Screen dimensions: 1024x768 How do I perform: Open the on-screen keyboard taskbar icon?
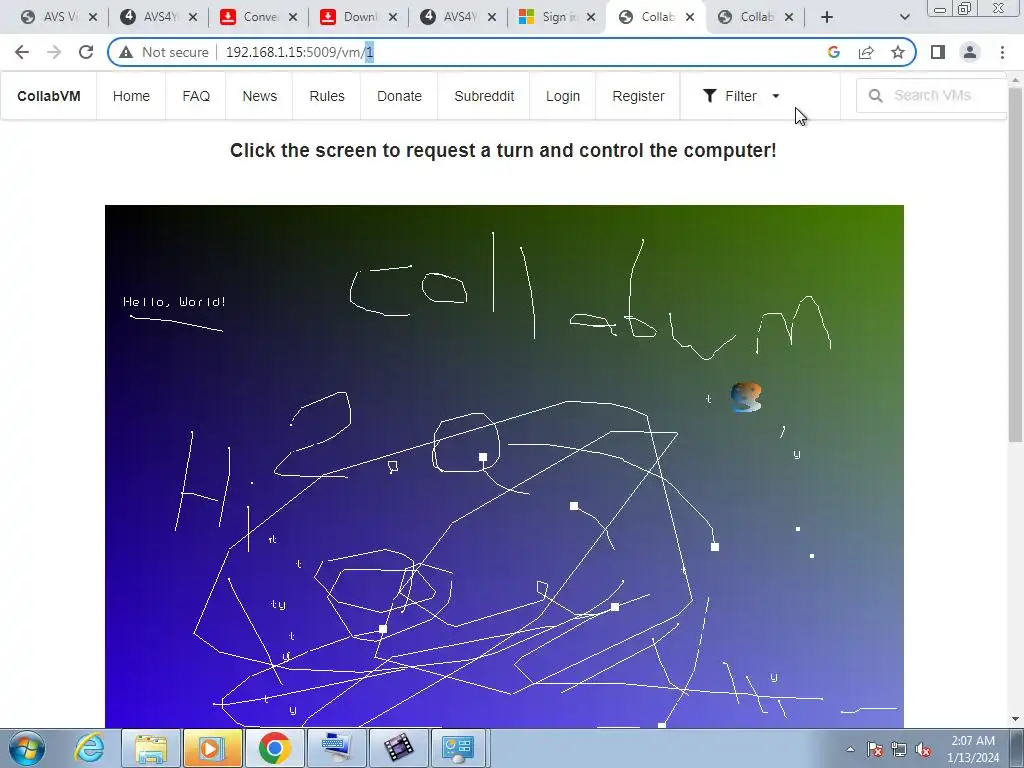click(336, 748)
